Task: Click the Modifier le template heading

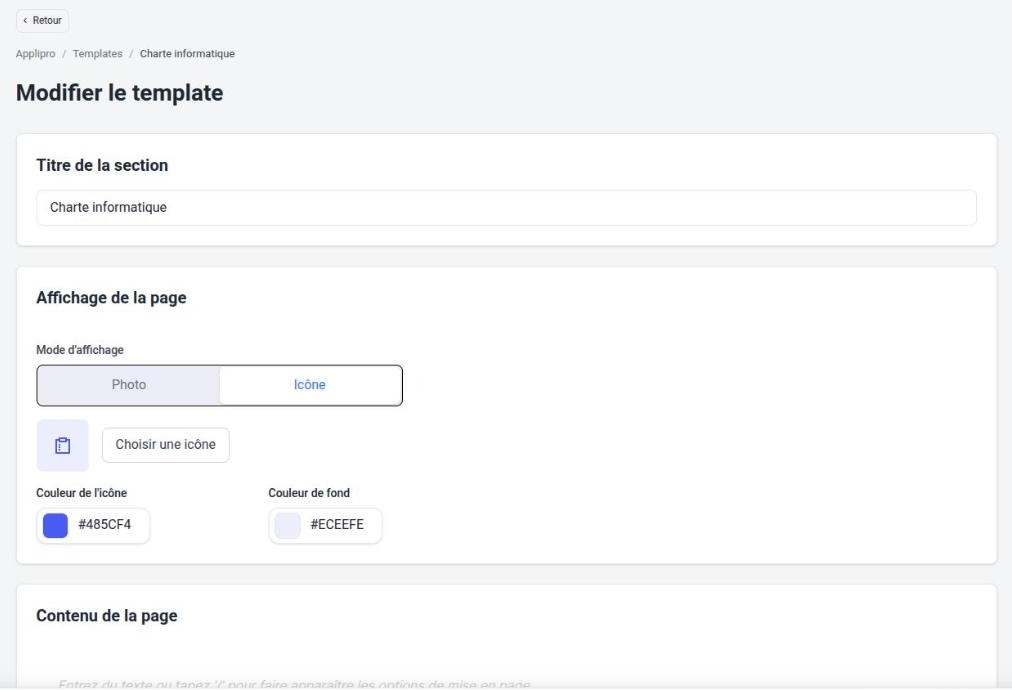Action: [119, 93]
